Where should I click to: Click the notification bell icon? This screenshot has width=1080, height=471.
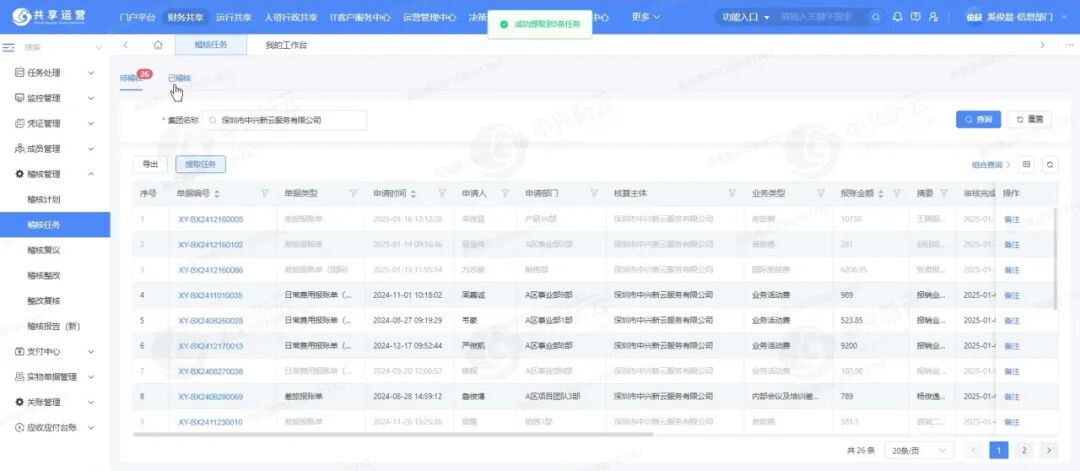(x=897, y=17)
